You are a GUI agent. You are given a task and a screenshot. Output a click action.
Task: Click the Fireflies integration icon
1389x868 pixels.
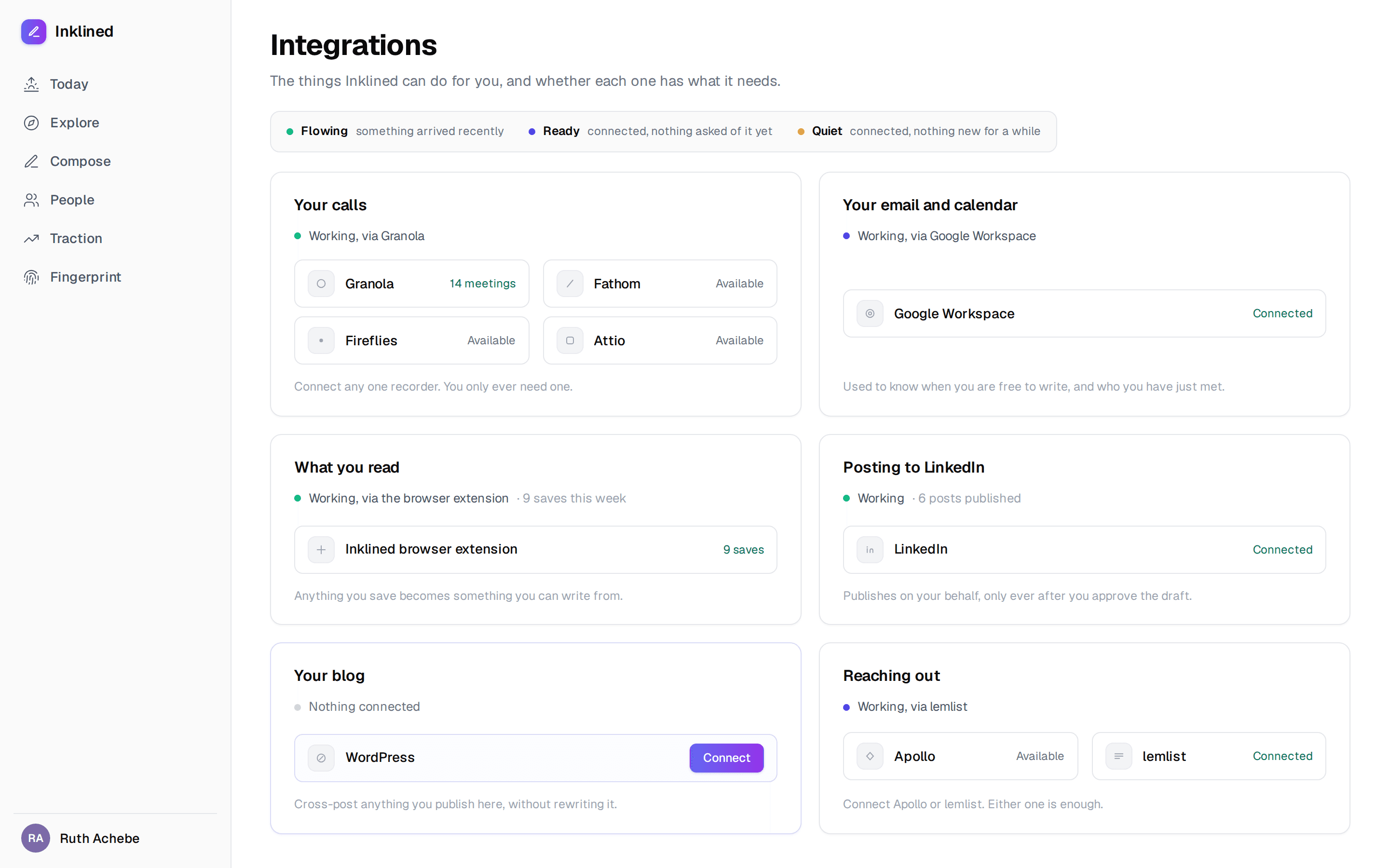(321, 340)
